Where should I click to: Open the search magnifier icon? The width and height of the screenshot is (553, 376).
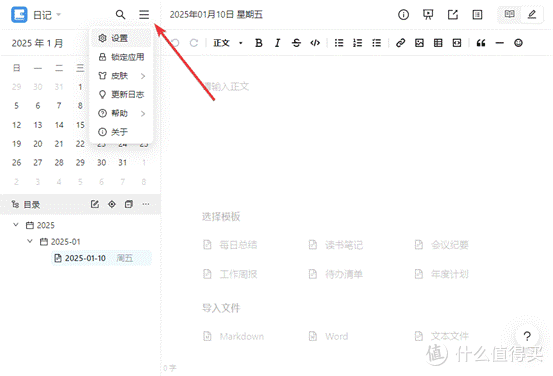click(x=120, y=14)
